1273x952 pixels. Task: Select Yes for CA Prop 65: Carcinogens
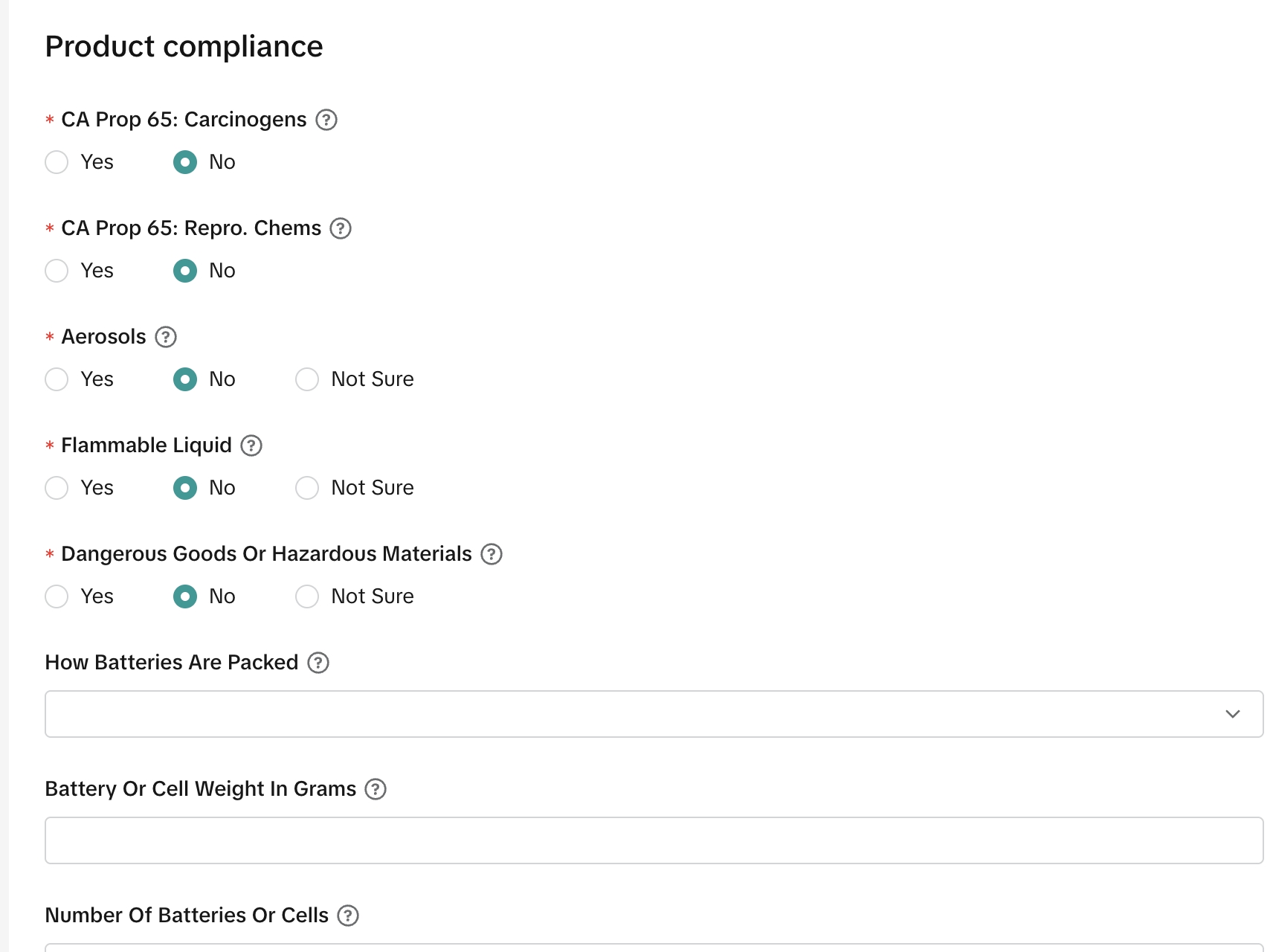(57, 162)
